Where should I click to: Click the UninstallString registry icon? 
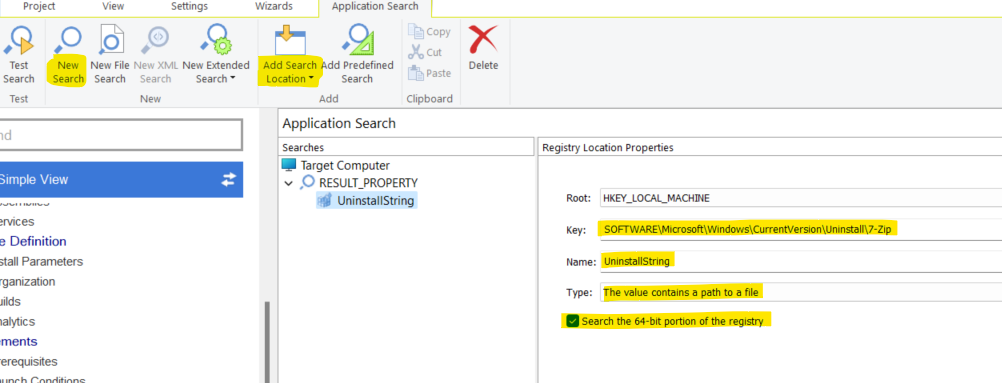(x=325, y=201)
